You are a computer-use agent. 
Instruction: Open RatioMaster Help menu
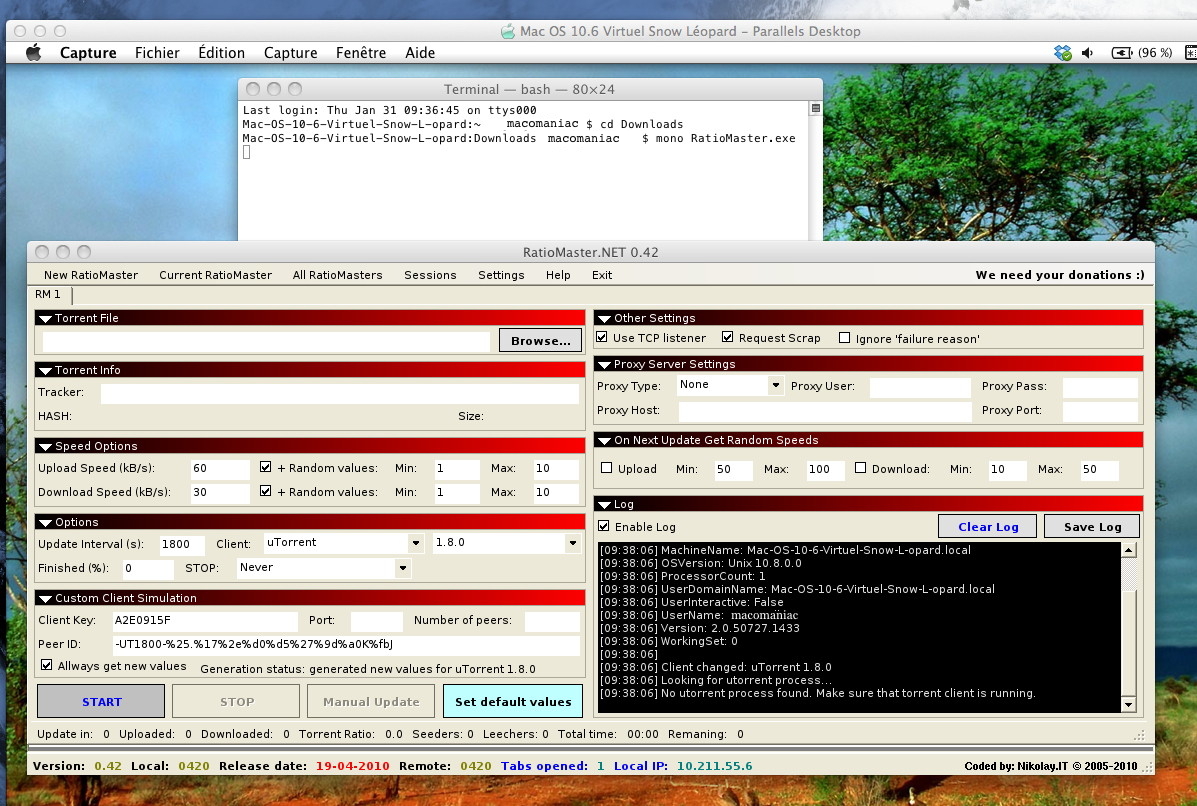coord(558,275)
